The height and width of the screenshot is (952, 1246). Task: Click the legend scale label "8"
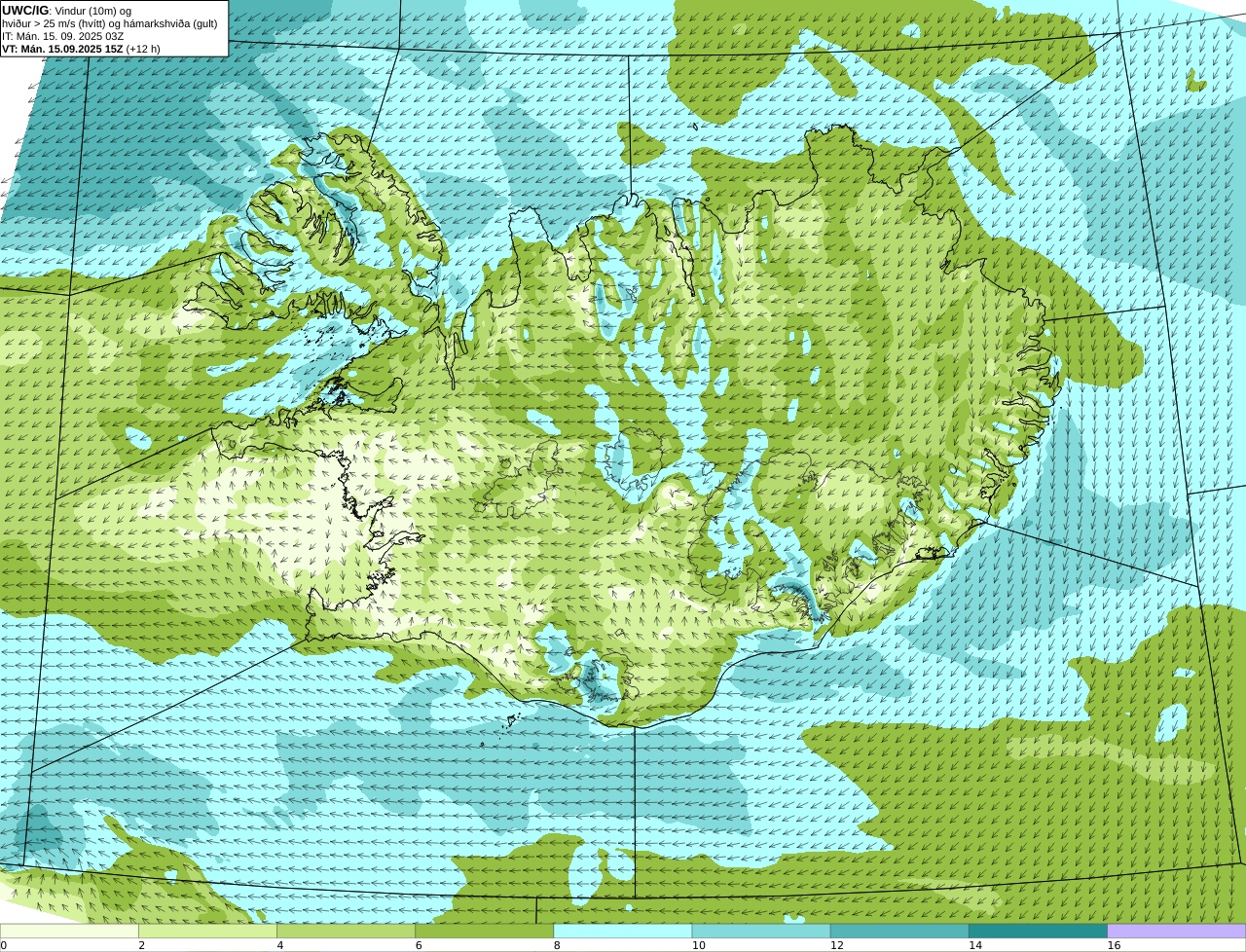[557, 945]
